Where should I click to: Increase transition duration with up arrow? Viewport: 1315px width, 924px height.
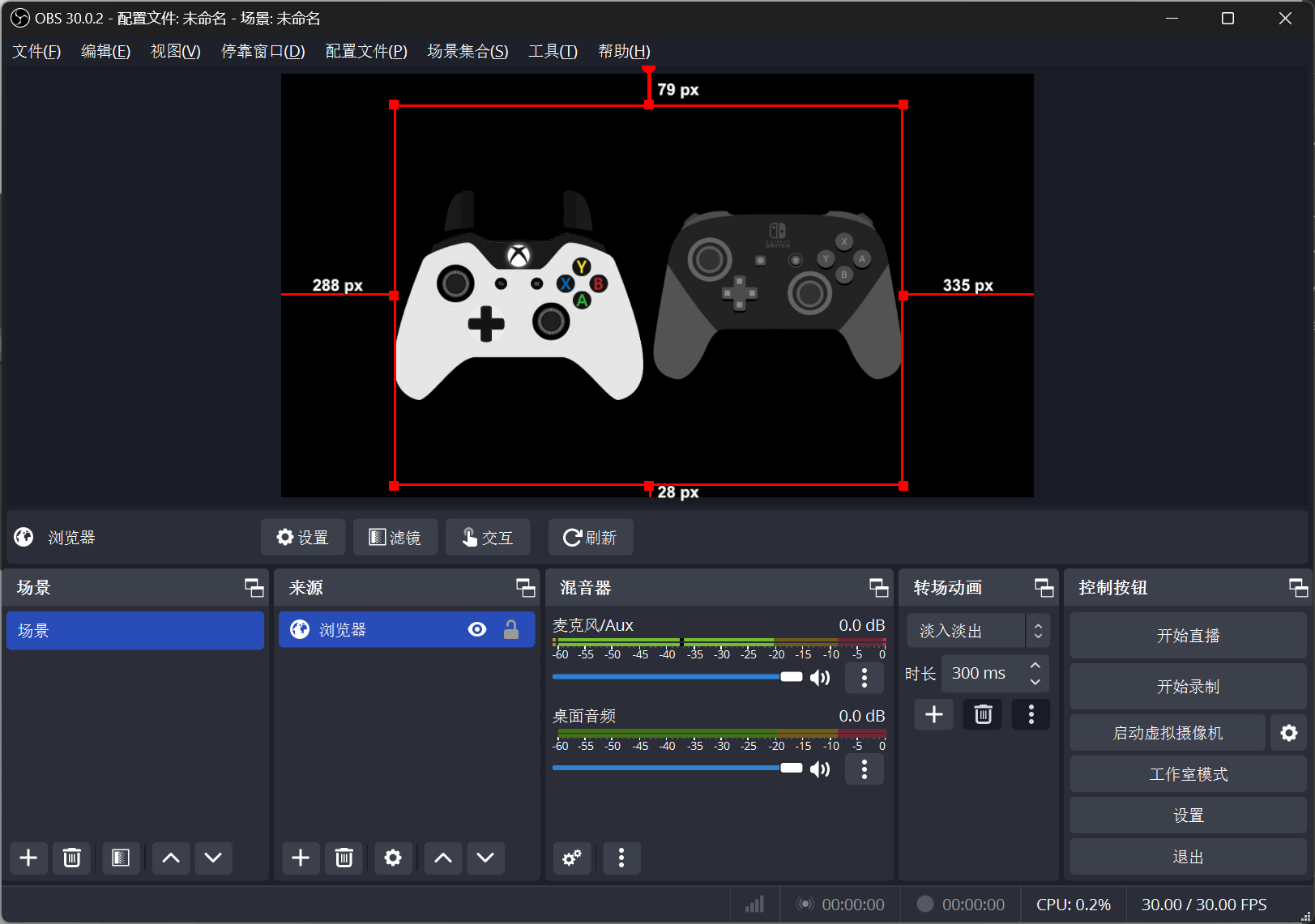tap(1035, 665)
